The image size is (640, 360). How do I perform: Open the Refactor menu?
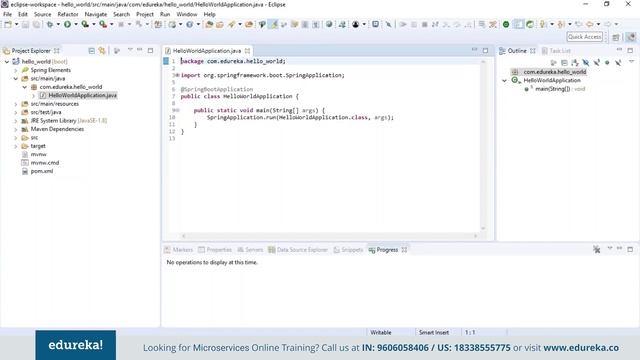point(68,14)
